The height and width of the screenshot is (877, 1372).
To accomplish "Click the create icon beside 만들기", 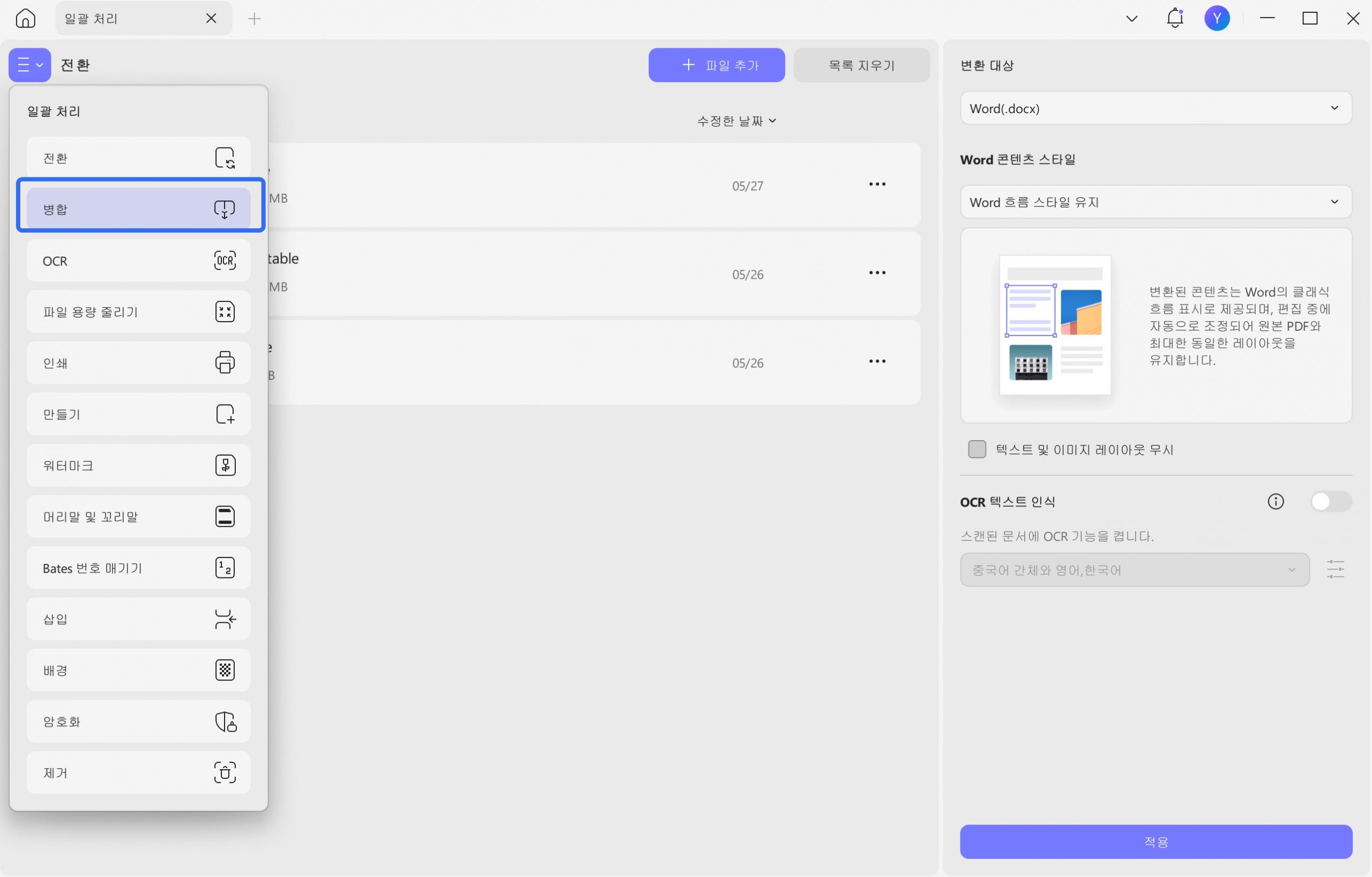I will click(226, 414).
